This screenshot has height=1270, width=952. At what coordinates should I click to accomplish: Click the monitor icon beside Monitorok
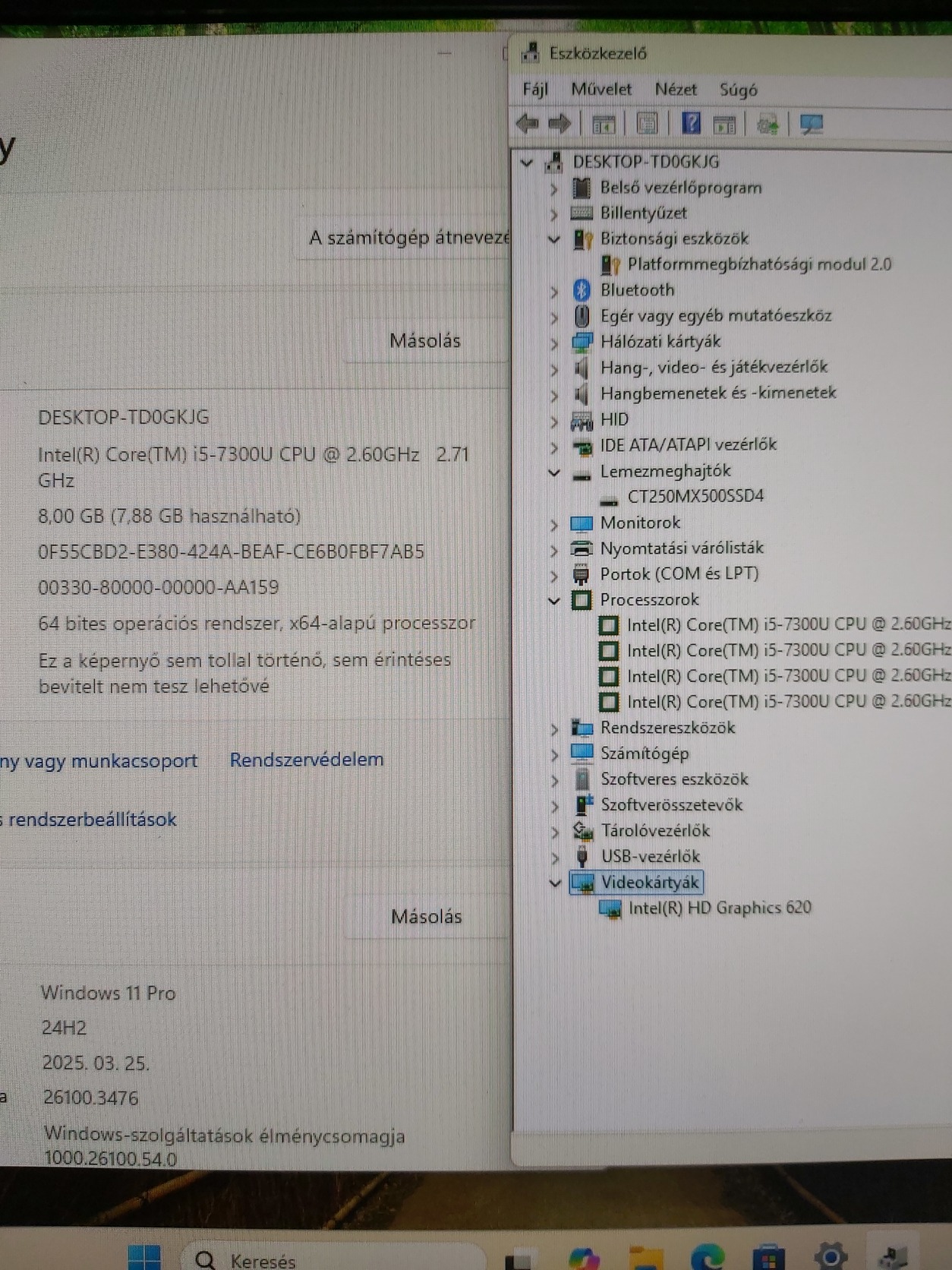point(582,523)
